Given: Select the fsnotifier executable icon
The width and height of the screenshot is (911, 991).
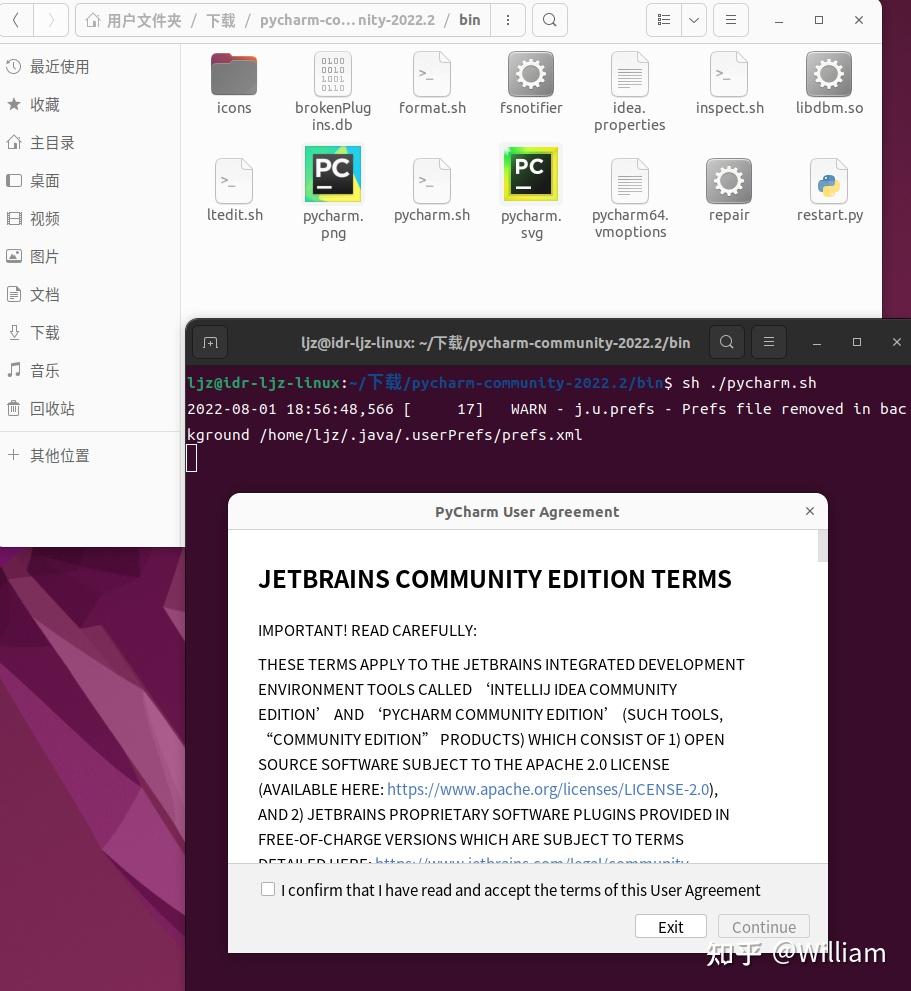Looking at the screenshot, I should [531, 75].
